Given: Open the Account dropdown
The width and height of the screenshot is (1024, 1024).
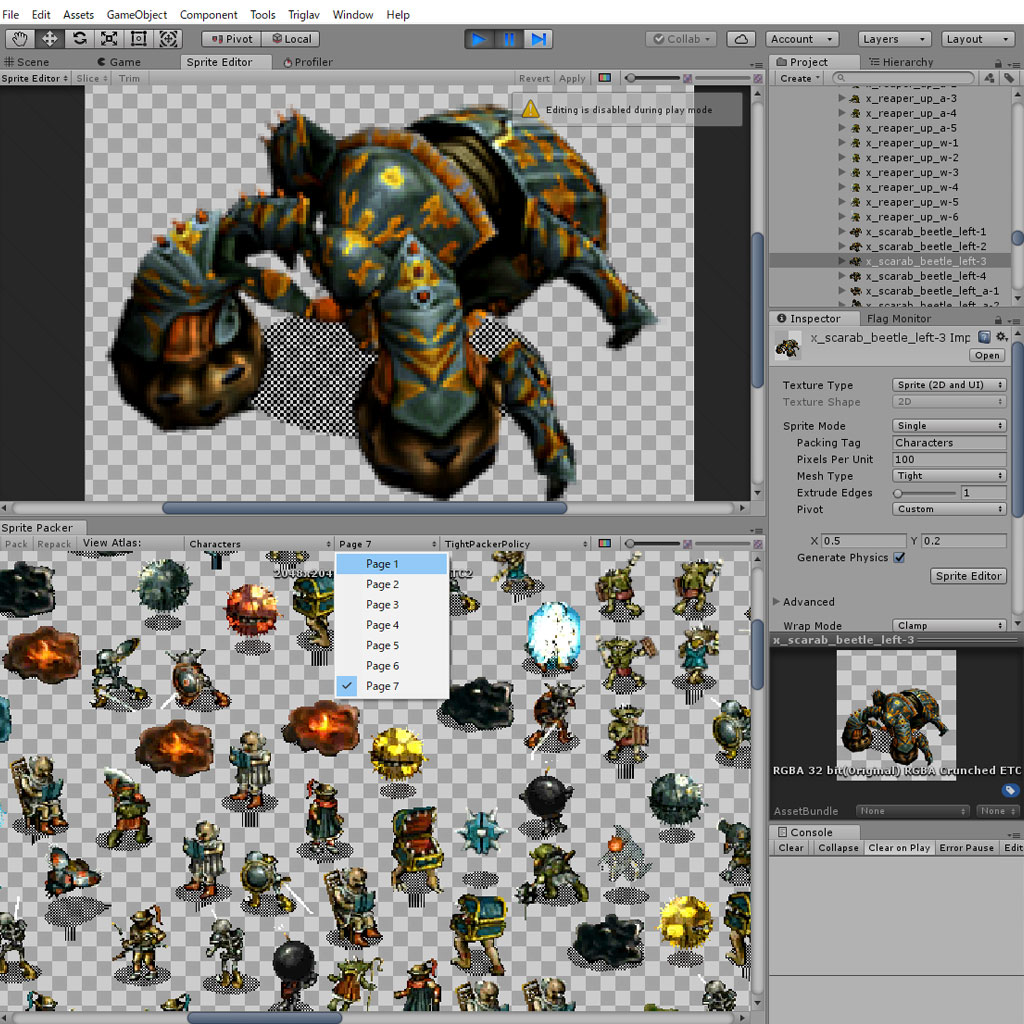Looking at the screenshot, I should pyautogui.click(x=802, y=39).
